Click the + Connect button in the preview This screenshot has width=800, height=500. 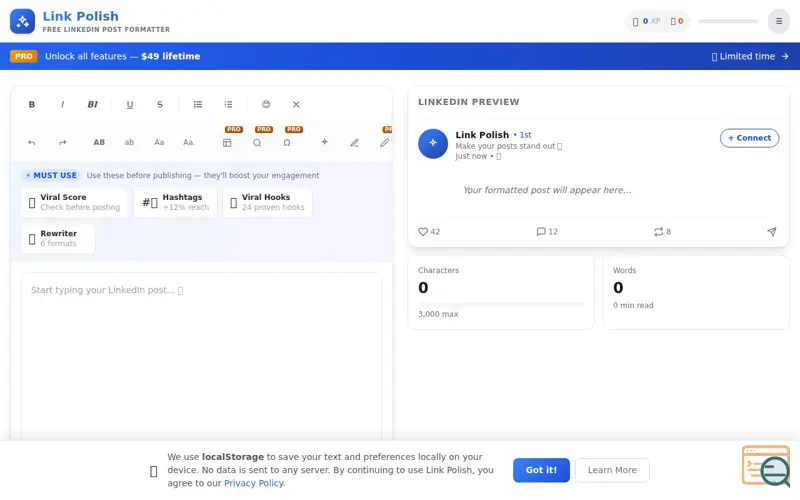[x=749, y=138]
